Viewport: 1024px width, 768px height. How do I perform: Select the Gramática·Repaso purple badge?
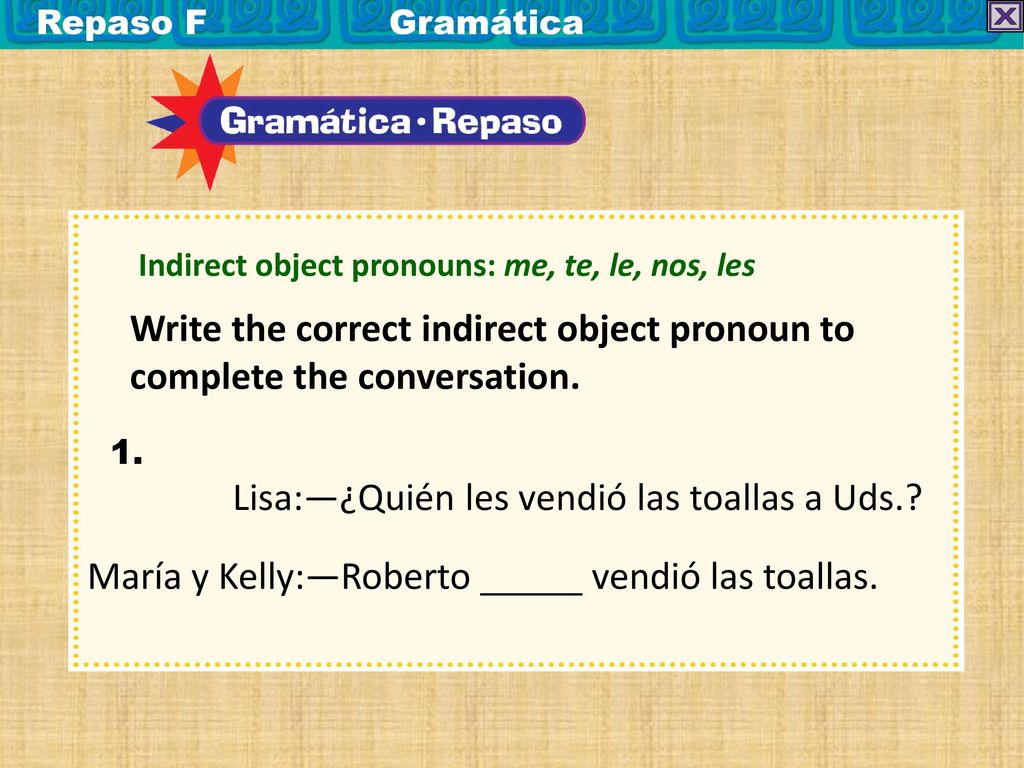391,121
